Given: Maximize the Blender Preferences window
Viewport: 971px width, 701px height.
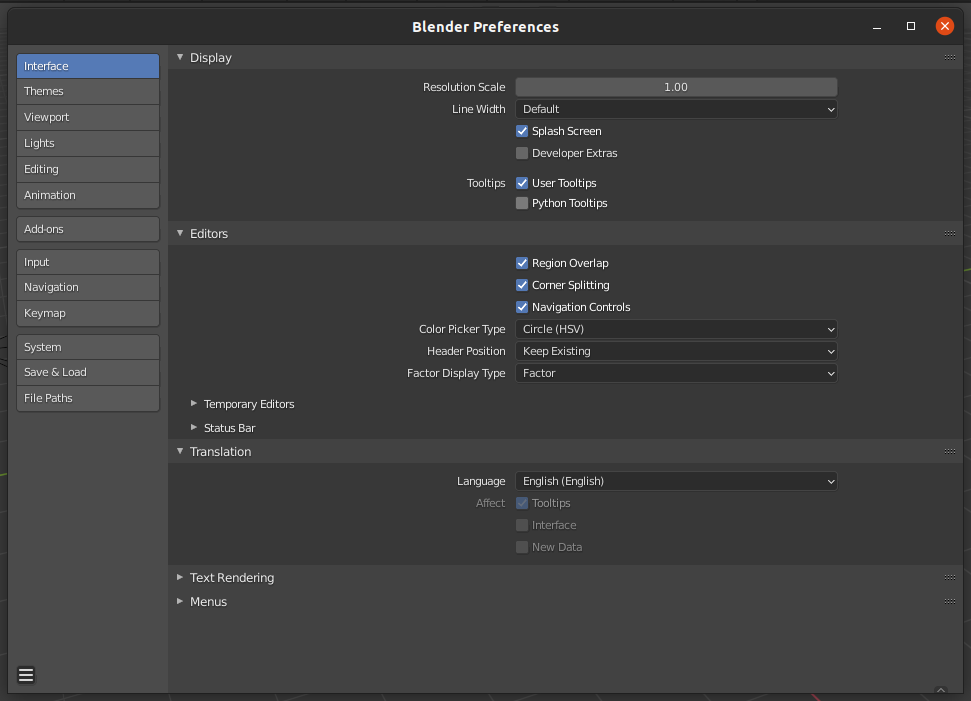Looking at the screenshot, I should 910,26.
